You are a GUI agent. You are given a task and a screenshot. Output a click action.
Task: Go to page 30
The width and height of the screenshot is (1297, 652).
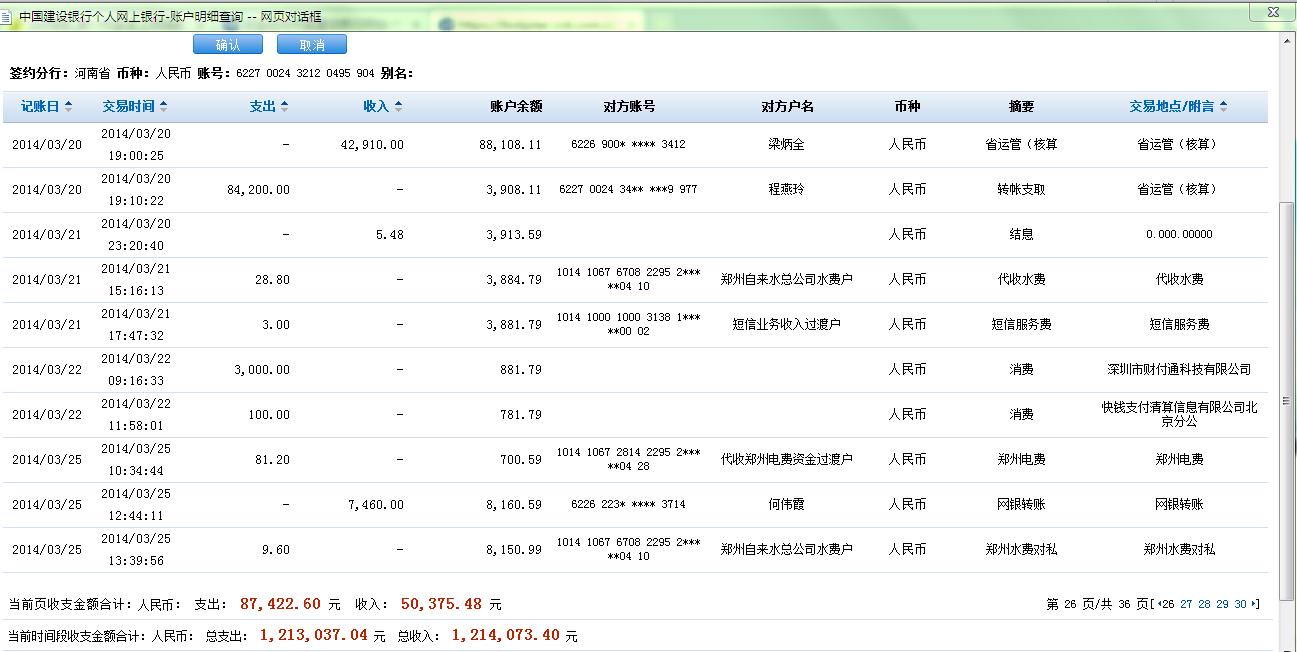click(x=1240, y=604)
